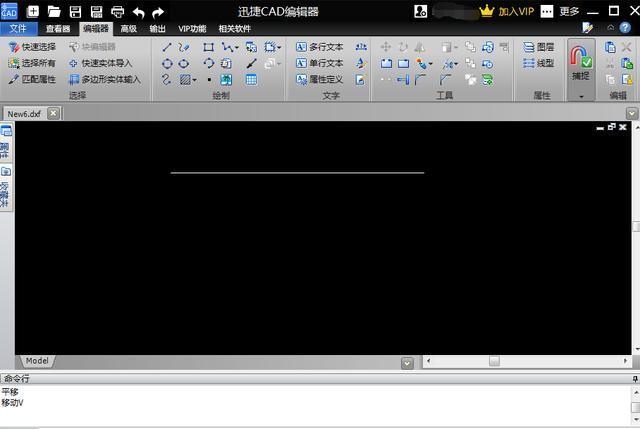
Task: Click 快速选择 quick select
Action: 32,47
